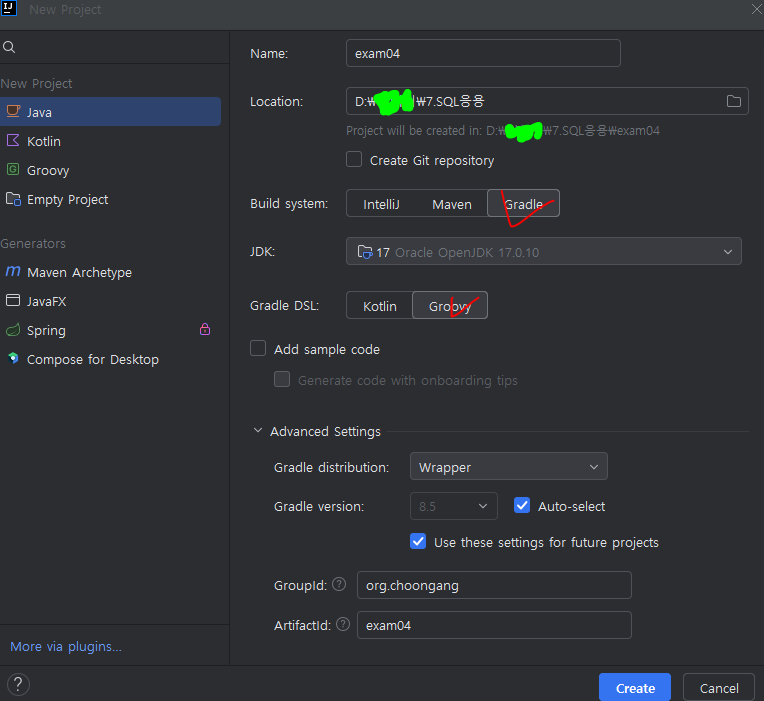Screen dimensions: 764x701
Task: Close the New Project dialog
Action: click(757, 8)
